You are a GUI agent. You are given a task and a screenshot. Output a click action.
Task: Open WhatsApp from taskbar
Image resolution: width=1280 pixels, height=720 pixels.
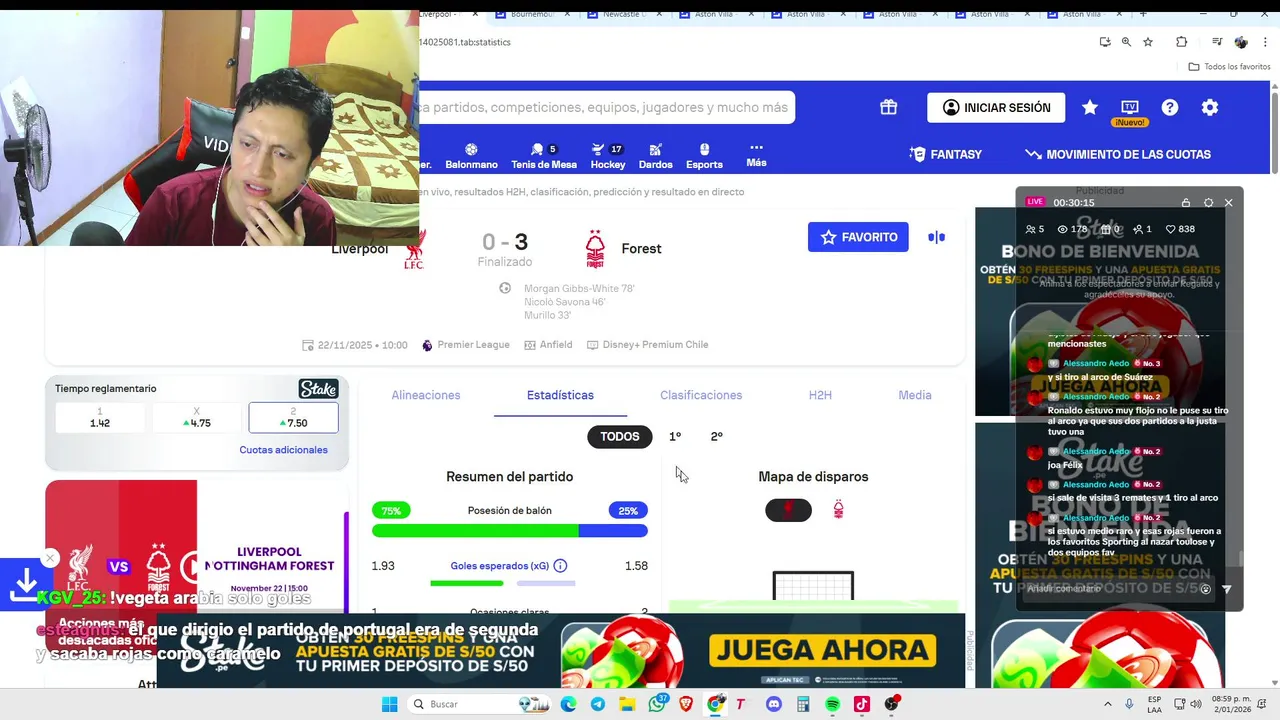pos(657,704)
